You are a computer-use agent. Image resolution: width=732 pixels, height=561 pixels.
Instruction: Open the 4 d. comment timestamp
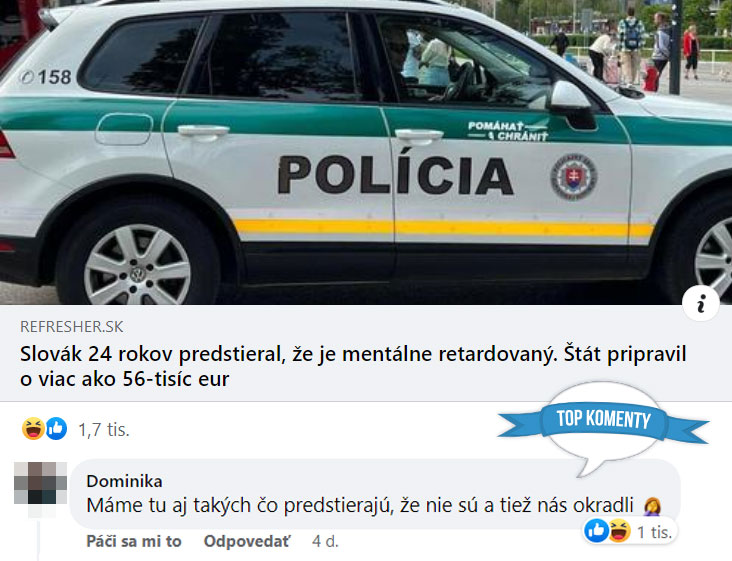click(325, 541)
